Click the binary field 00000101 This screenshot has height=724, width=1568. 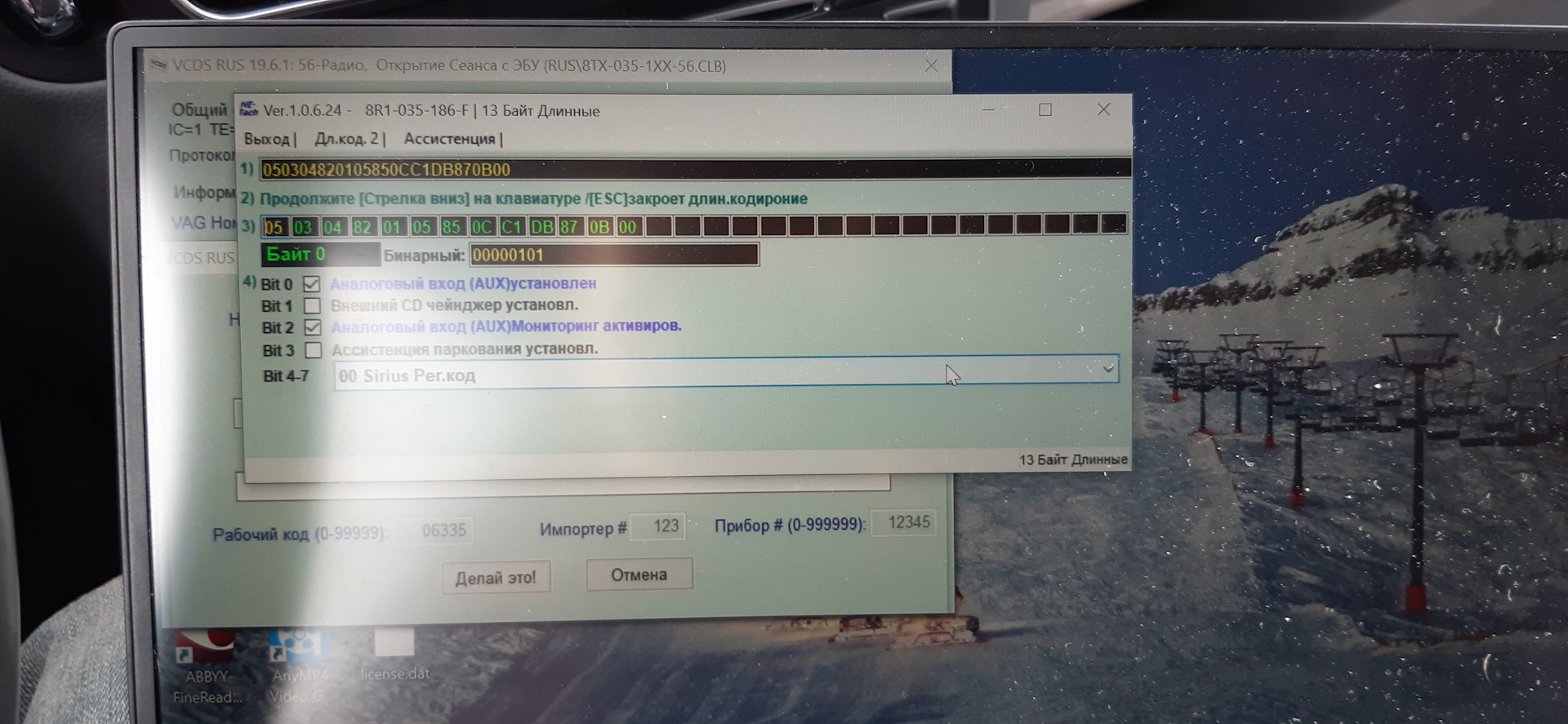click(x=614, y=255)
